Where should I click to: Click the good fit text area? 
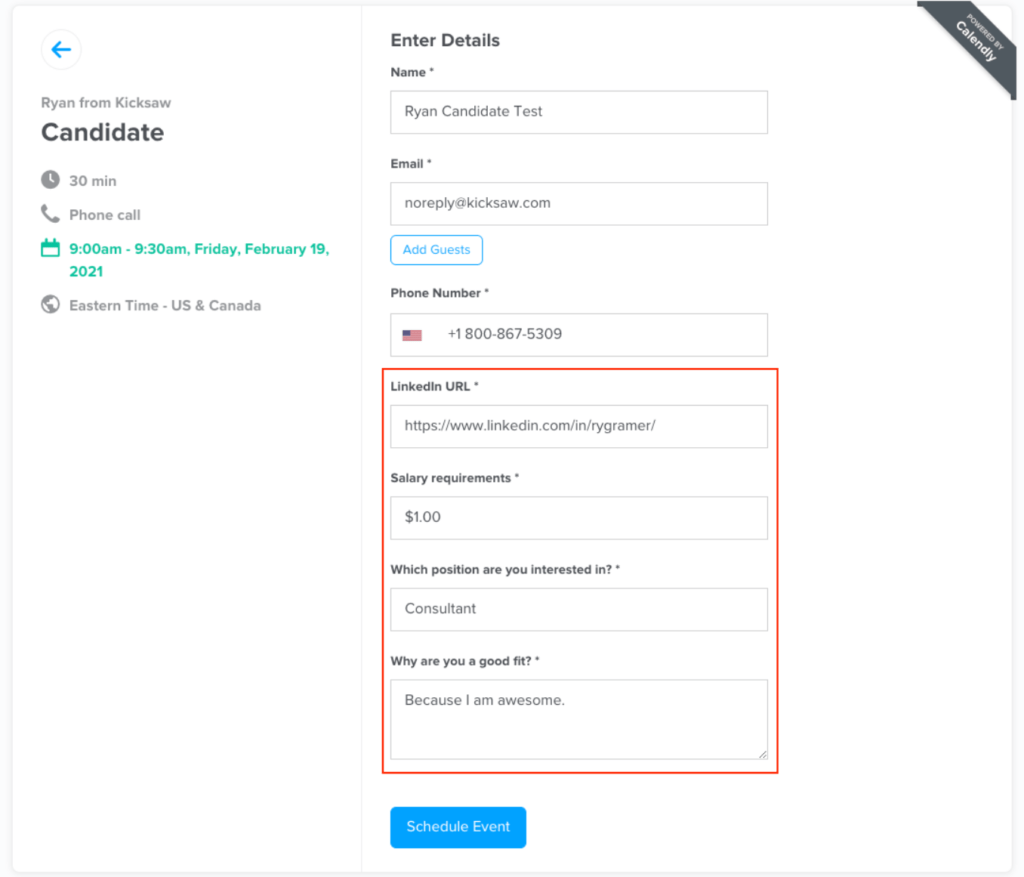579,719
